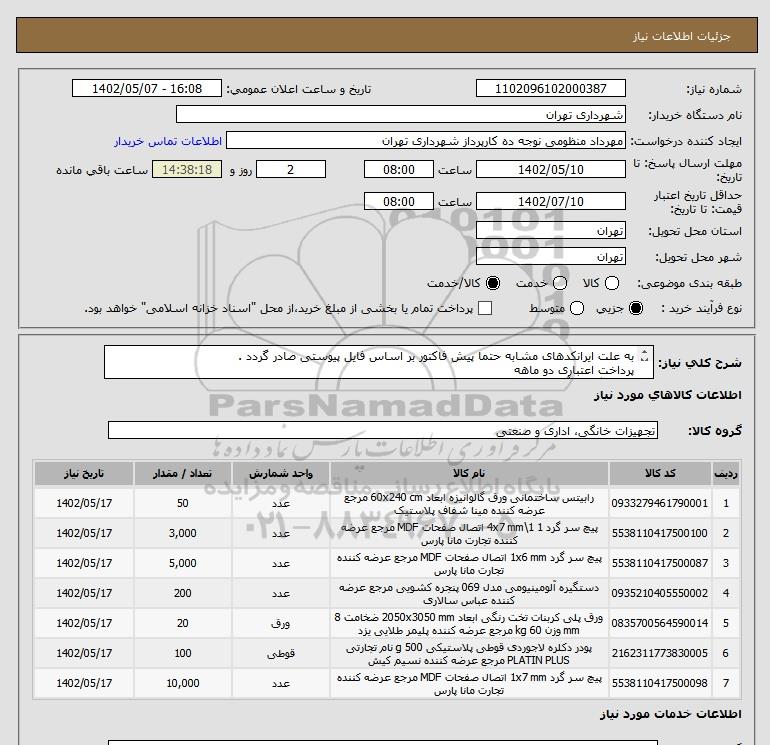770x745 pixels.
Task: Click item code 0935210405550002
Action: click(x=660, y=593)
